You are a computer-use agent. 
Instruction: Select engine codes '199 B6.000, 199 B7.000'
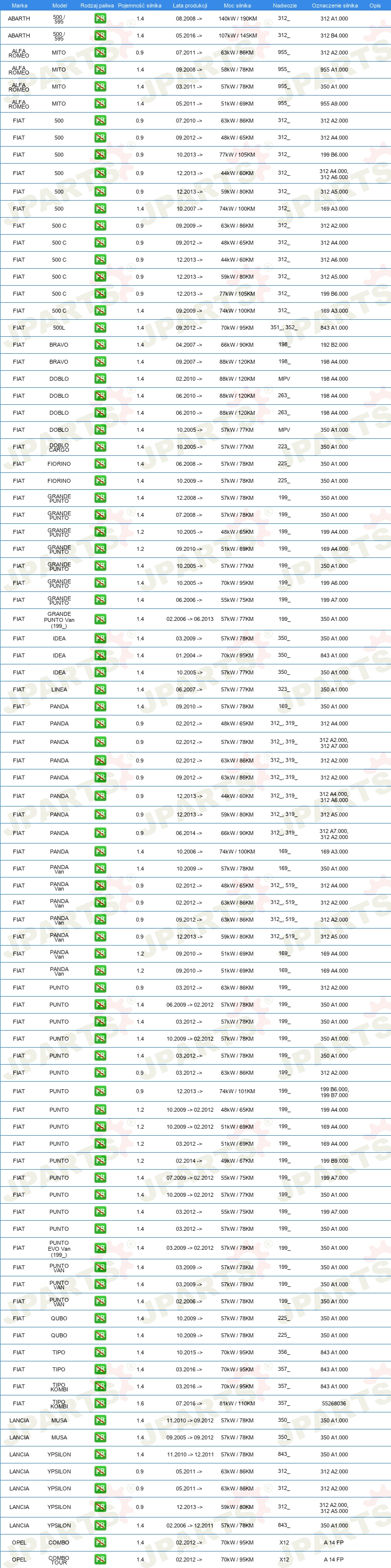(x=334, y=1092)
